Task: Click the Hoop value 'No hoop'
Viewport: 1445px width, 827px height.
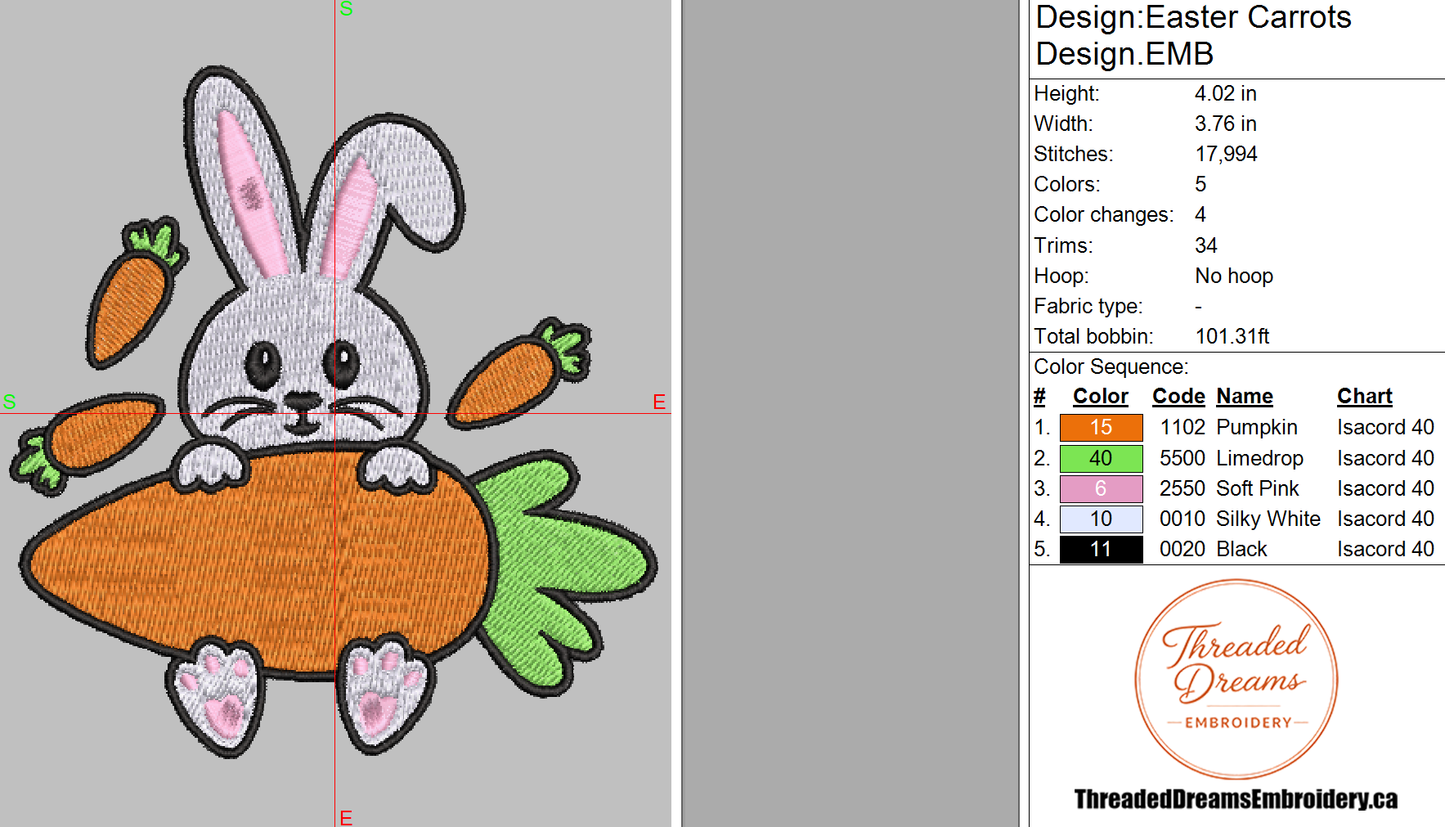Action: pos(1234,276)
